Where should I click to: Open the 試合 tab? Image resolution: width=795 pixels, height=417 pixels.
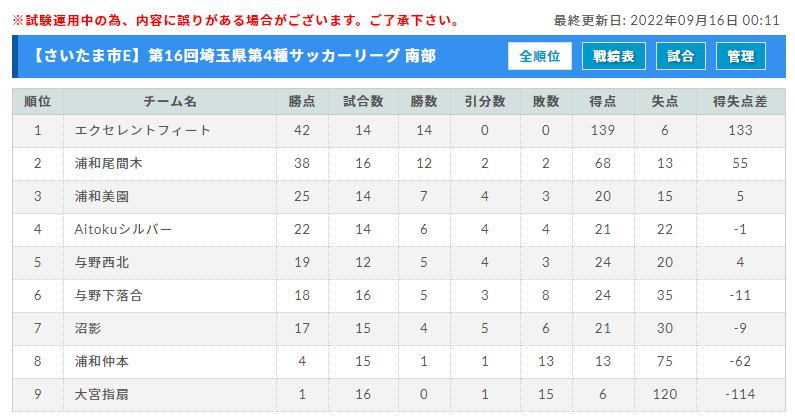pos(680,56)
